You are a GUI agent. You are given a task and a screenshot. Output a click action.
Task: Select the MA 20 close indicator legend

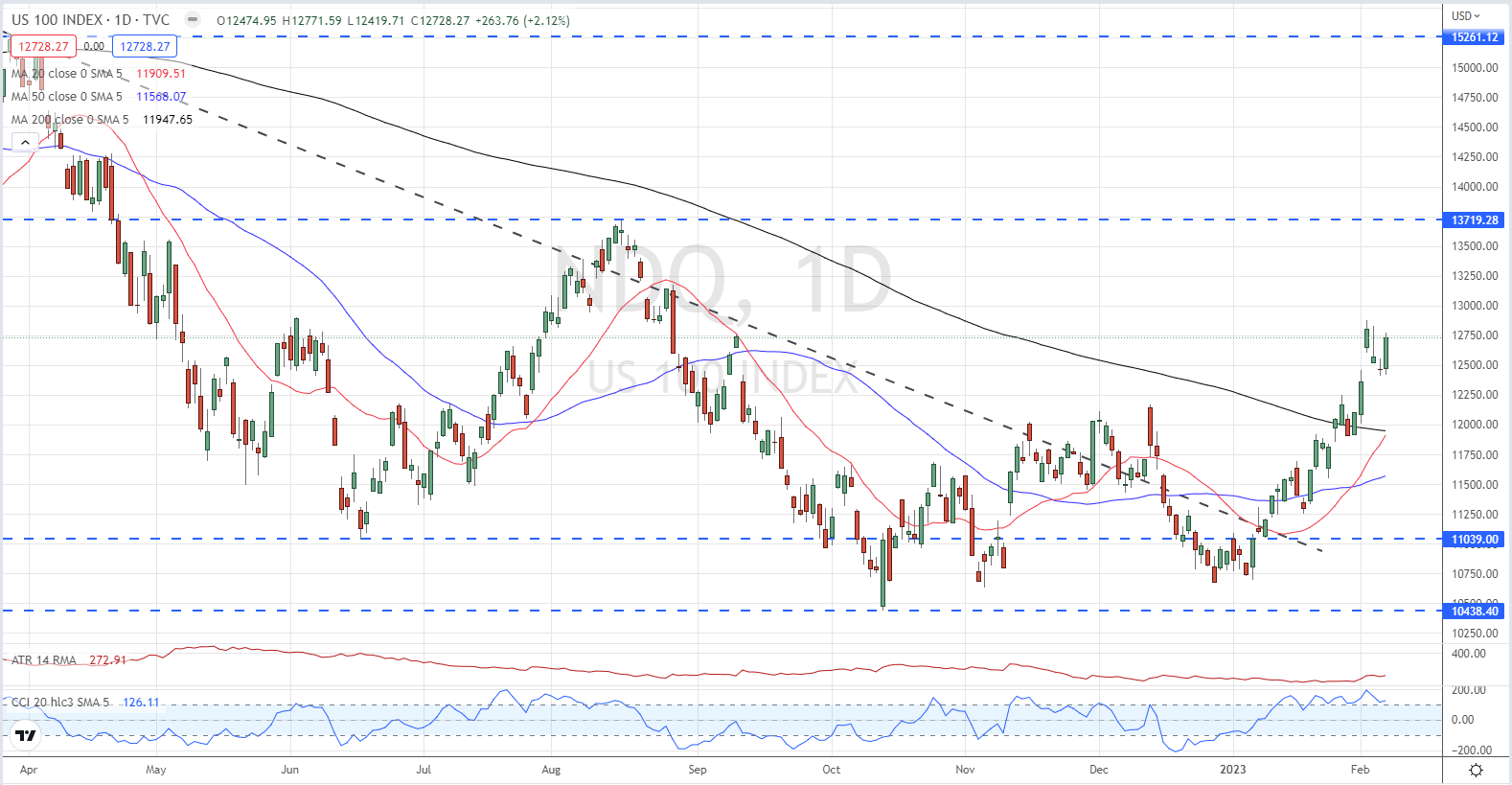(67, 73)
